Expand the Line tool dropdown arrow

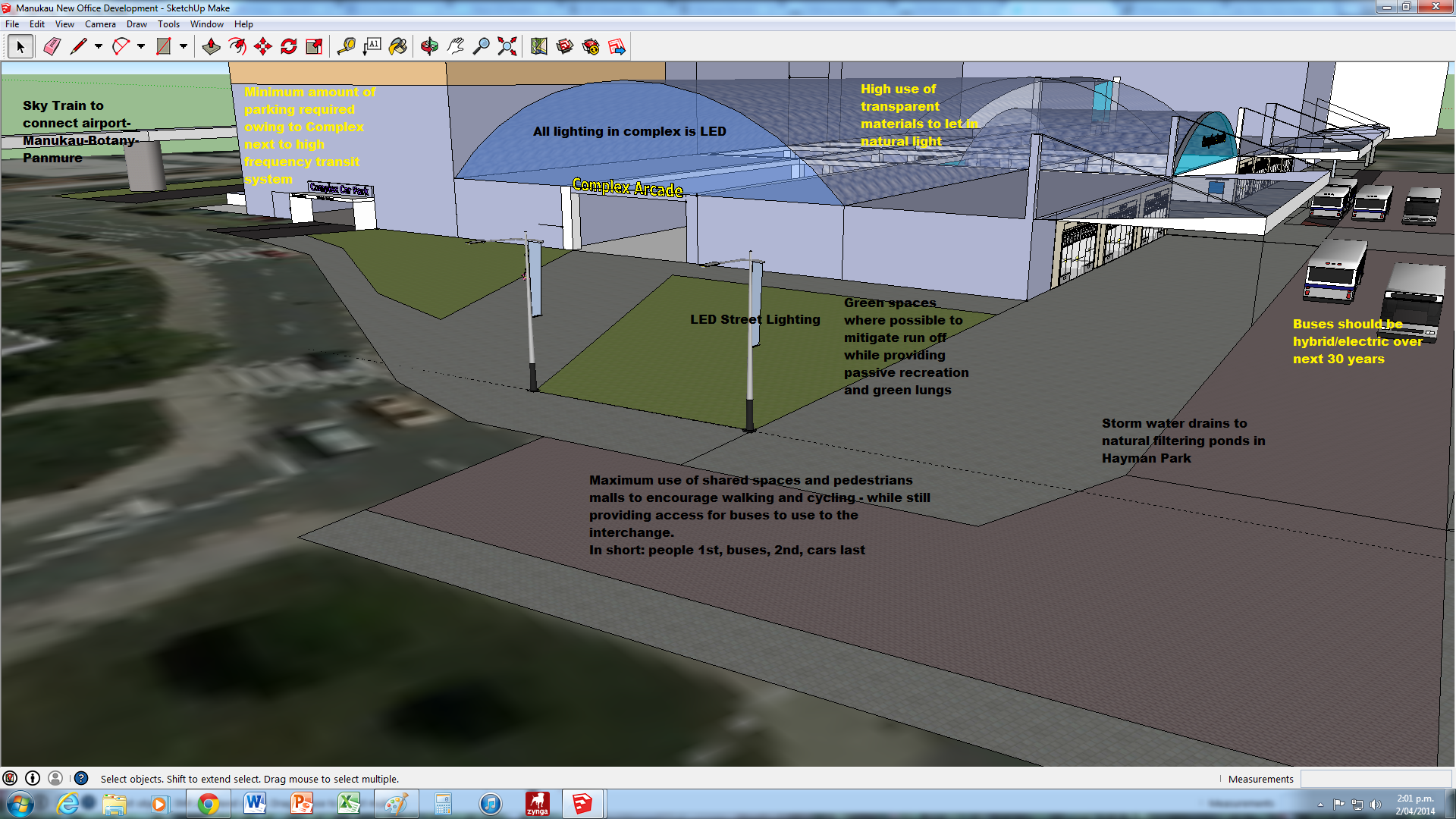tap(99, 46)
